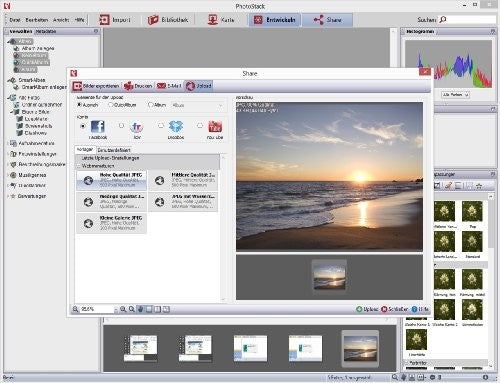Viewport: 500px width, 383px height.
Task: Click the Dropbox logo icon
Action: tap(176, 127)
